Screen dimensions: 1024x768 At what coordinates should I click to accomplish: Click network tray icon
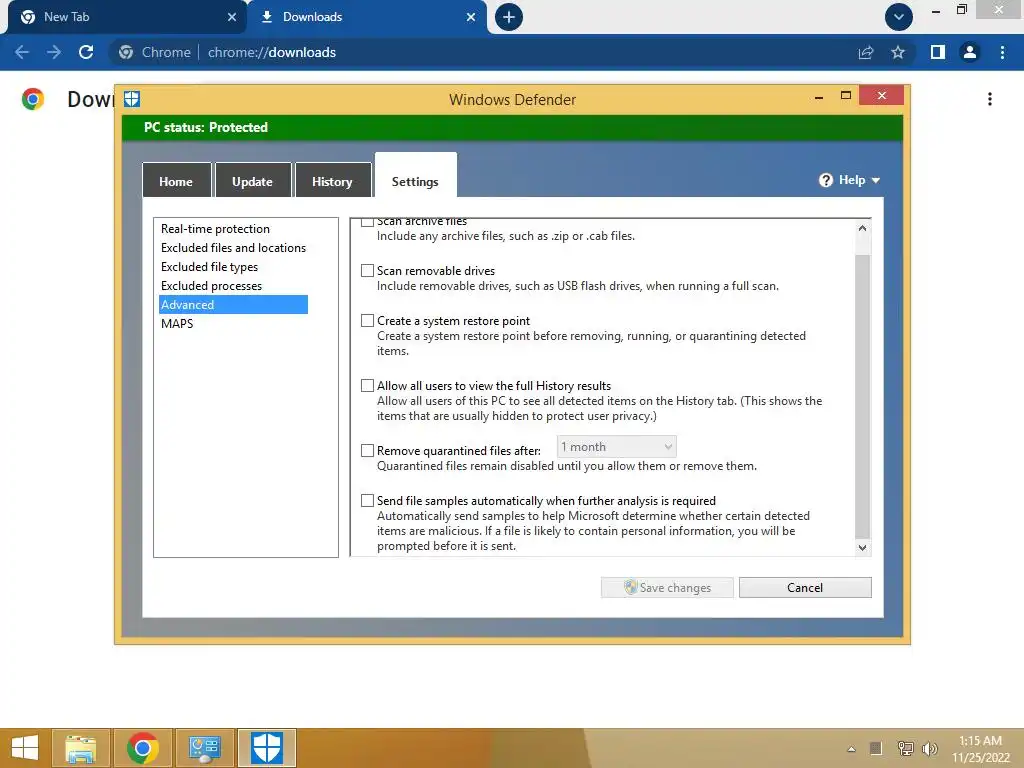[905, 748]
